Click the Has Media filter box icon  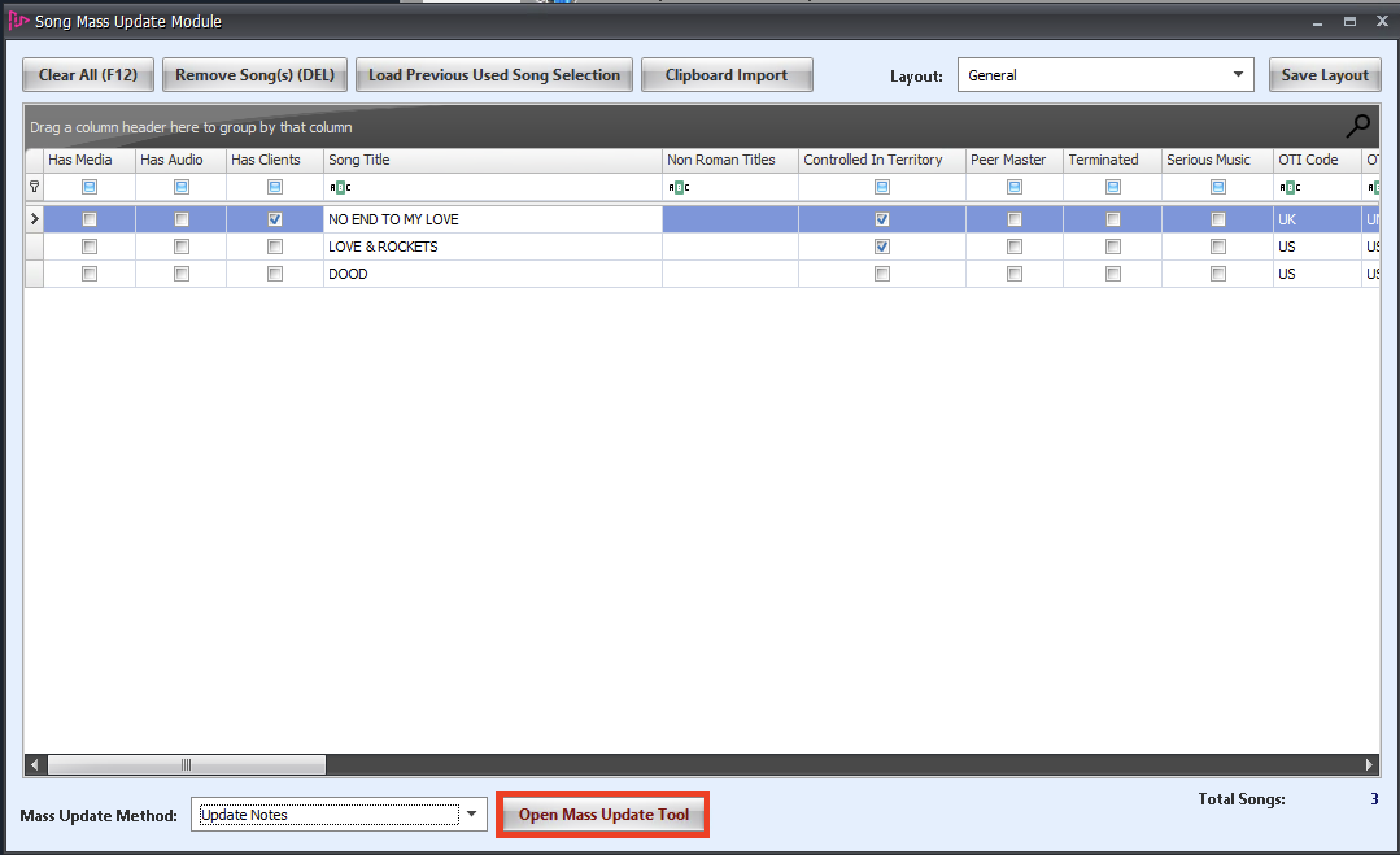pos(90,187)
